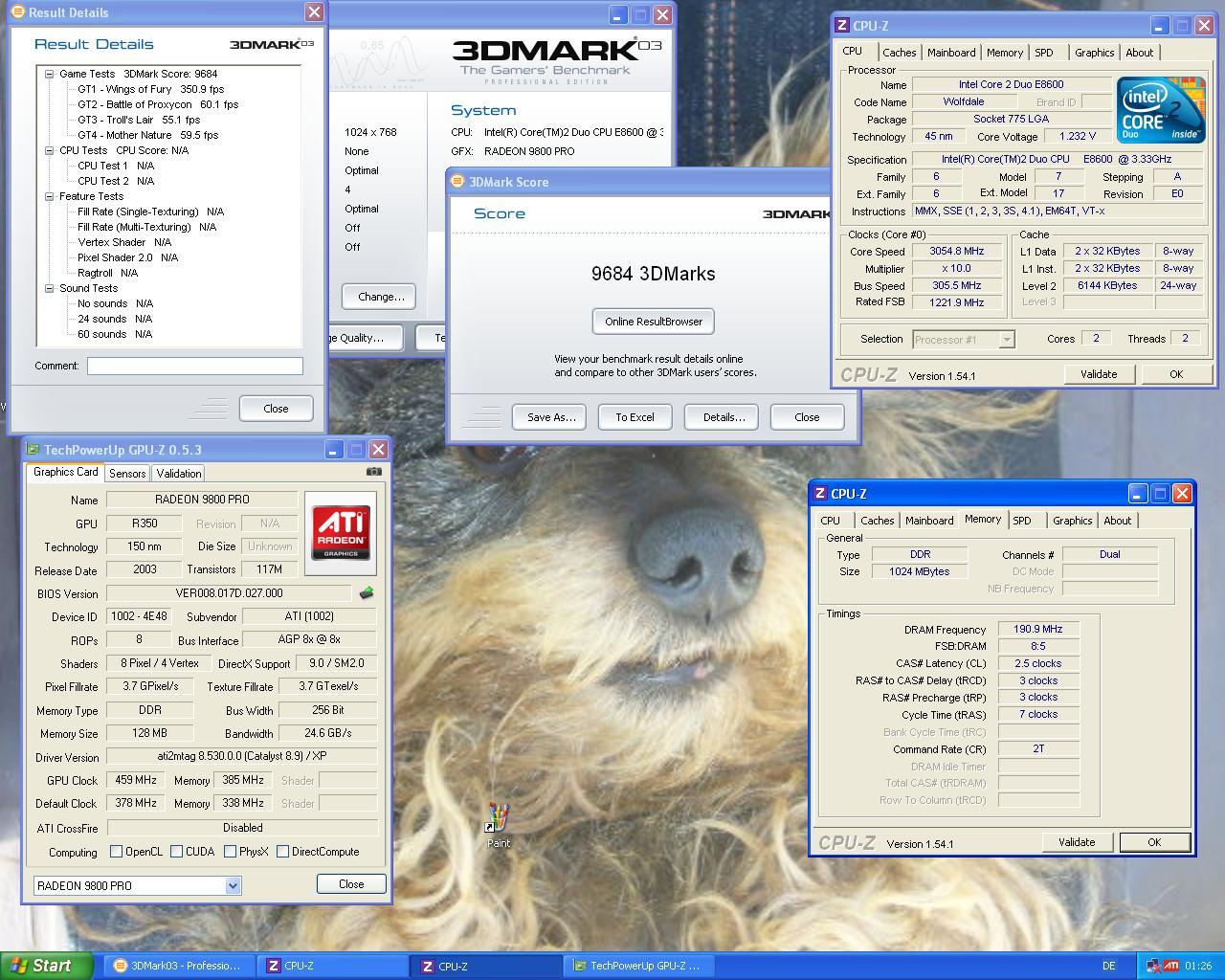Open the Start menu
The height and width of the screenshot is (980, 1225).
coord(46,966)
